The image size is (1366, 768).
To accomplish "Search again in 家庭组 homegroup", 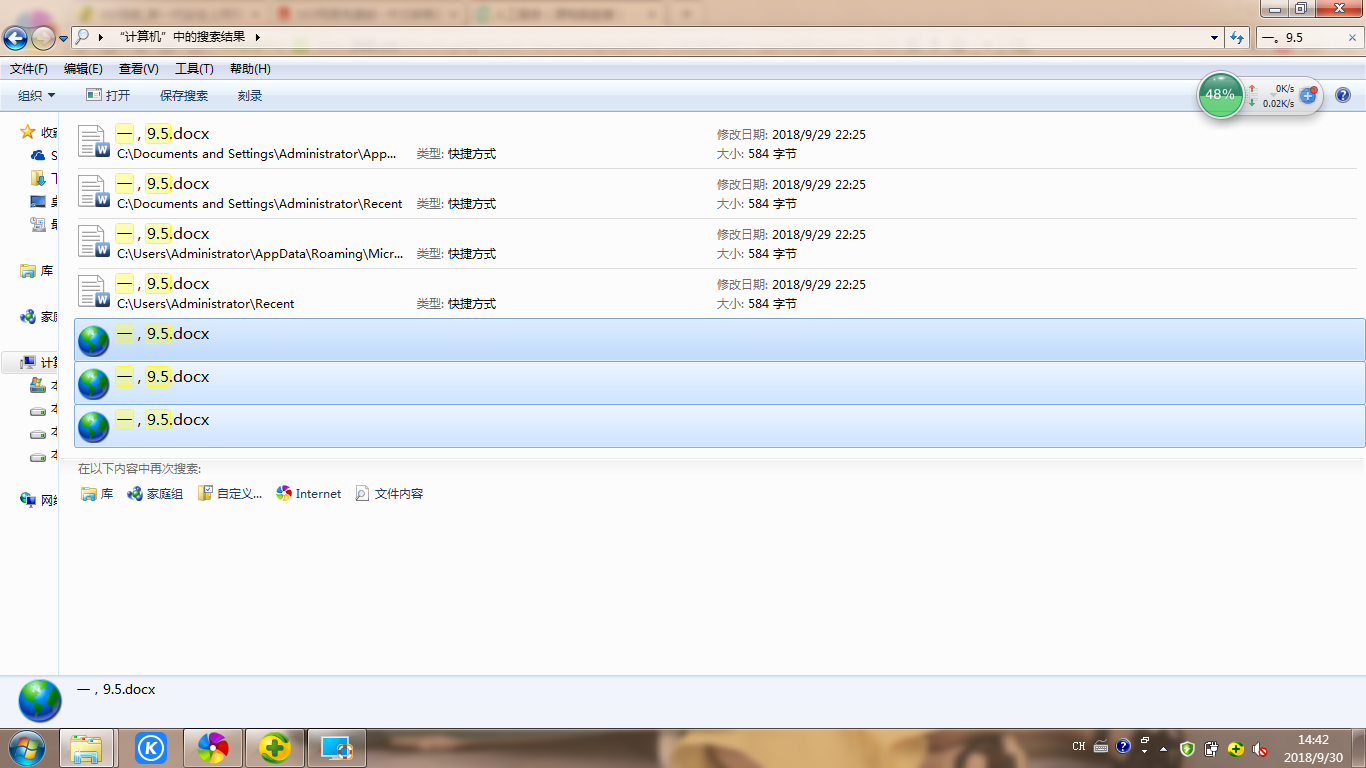I will (155, 494).
